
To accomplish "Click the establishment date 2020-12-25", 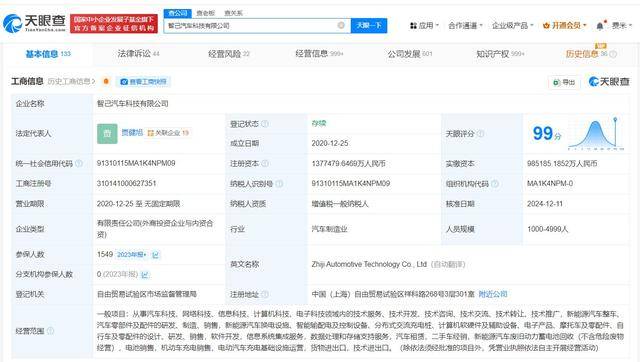I will 330,143.
